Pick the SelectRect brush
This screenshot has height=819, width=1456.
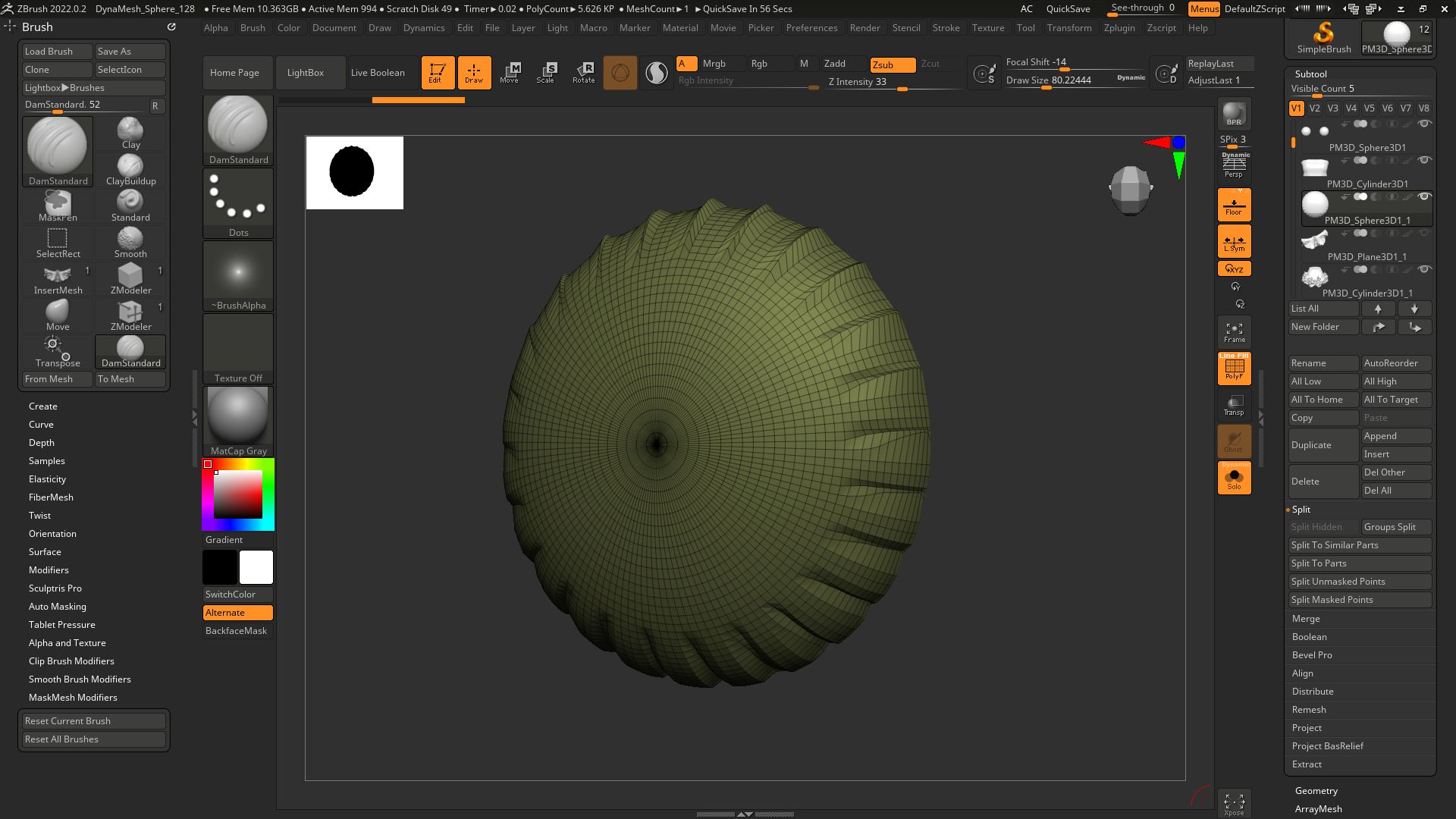coord(58,242)
